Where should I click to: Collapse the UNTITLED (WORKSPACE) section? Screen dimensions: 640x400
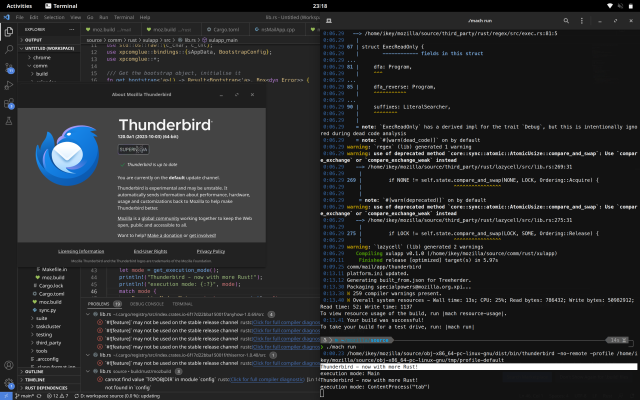47,48
